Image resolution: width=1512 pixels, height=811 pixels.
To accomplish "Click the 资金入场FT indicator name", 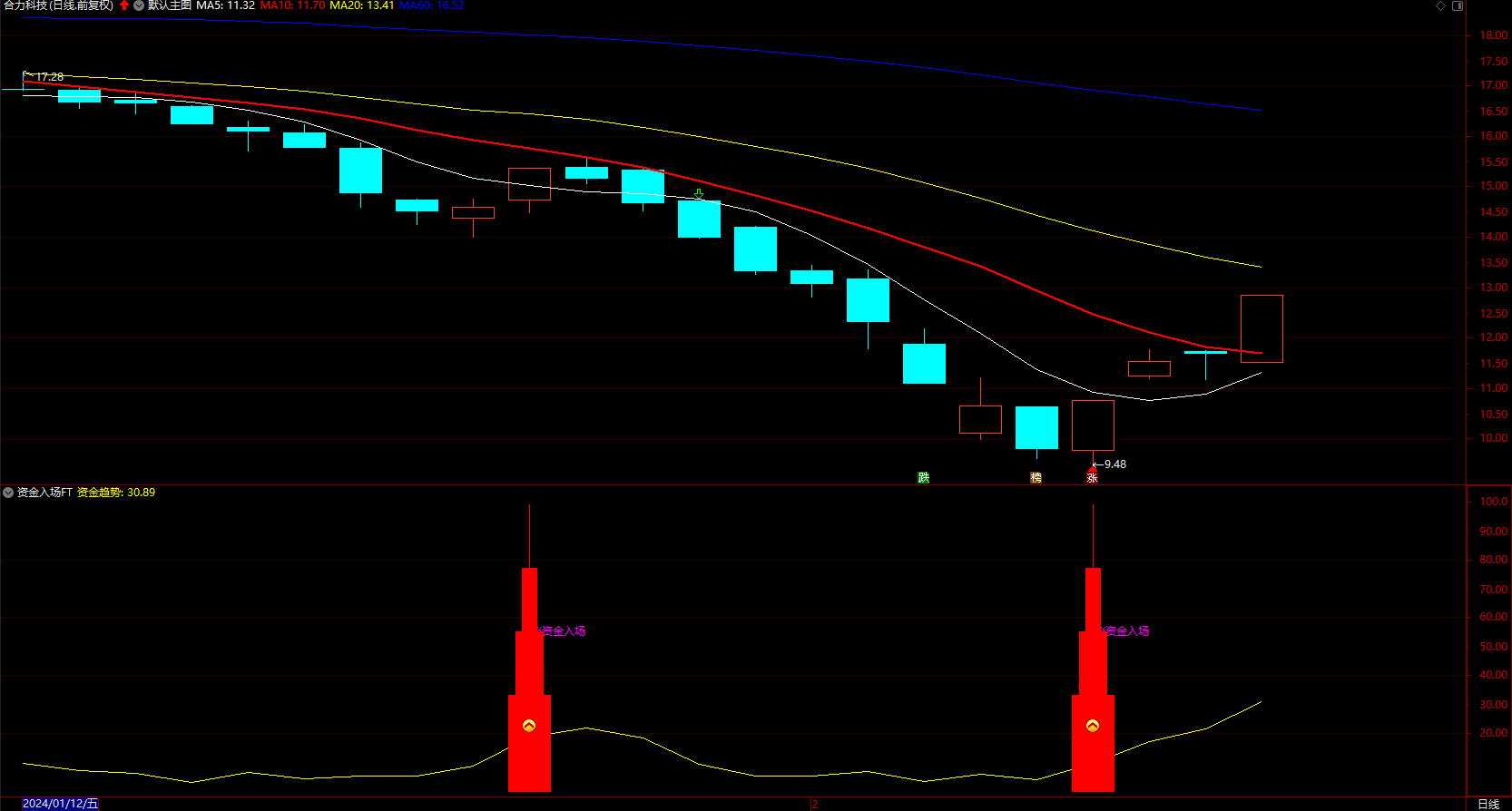I will (44, 493).
